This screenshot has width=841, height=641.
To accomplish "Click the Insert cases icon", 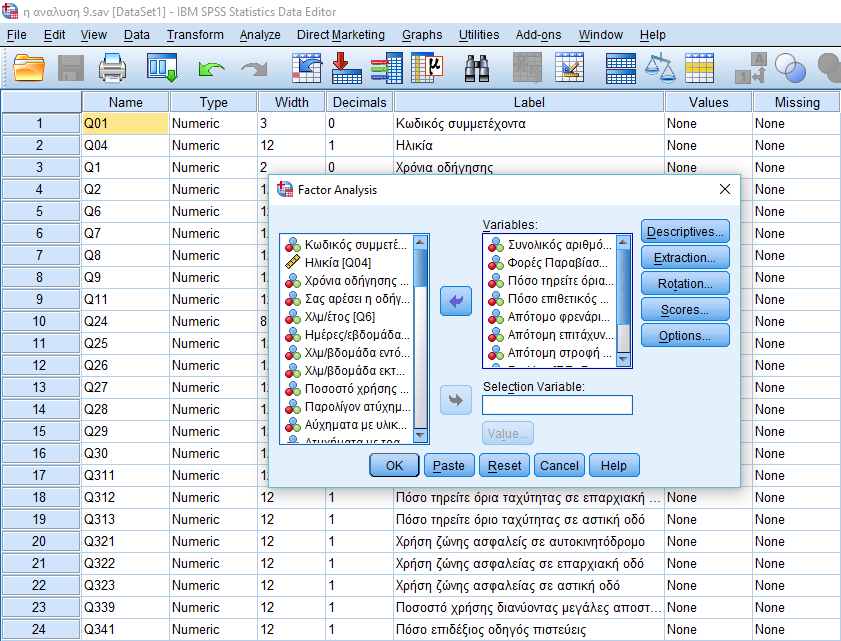I will [x=527, y=68].
